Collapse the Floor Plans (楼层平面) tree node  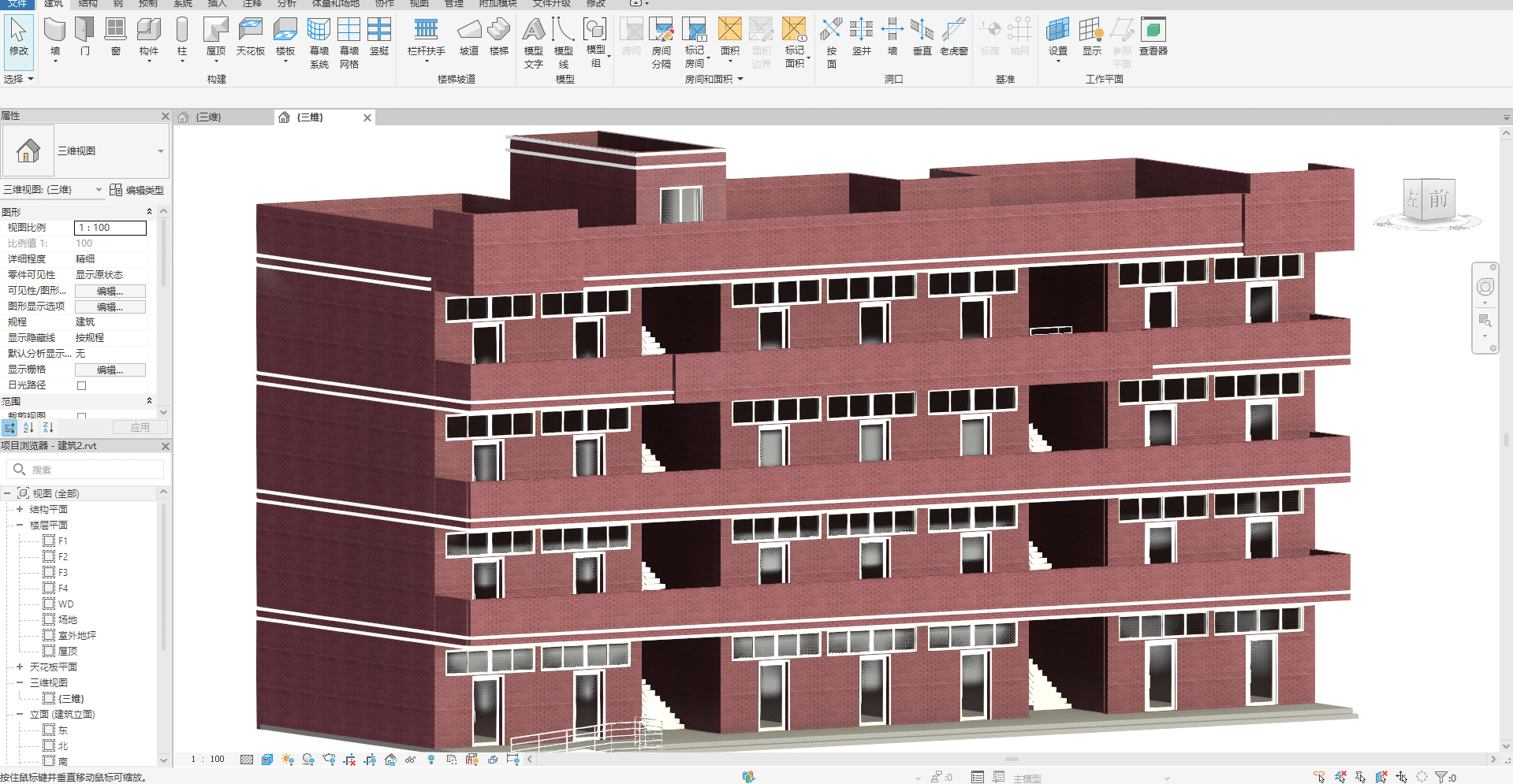point(20,525)
